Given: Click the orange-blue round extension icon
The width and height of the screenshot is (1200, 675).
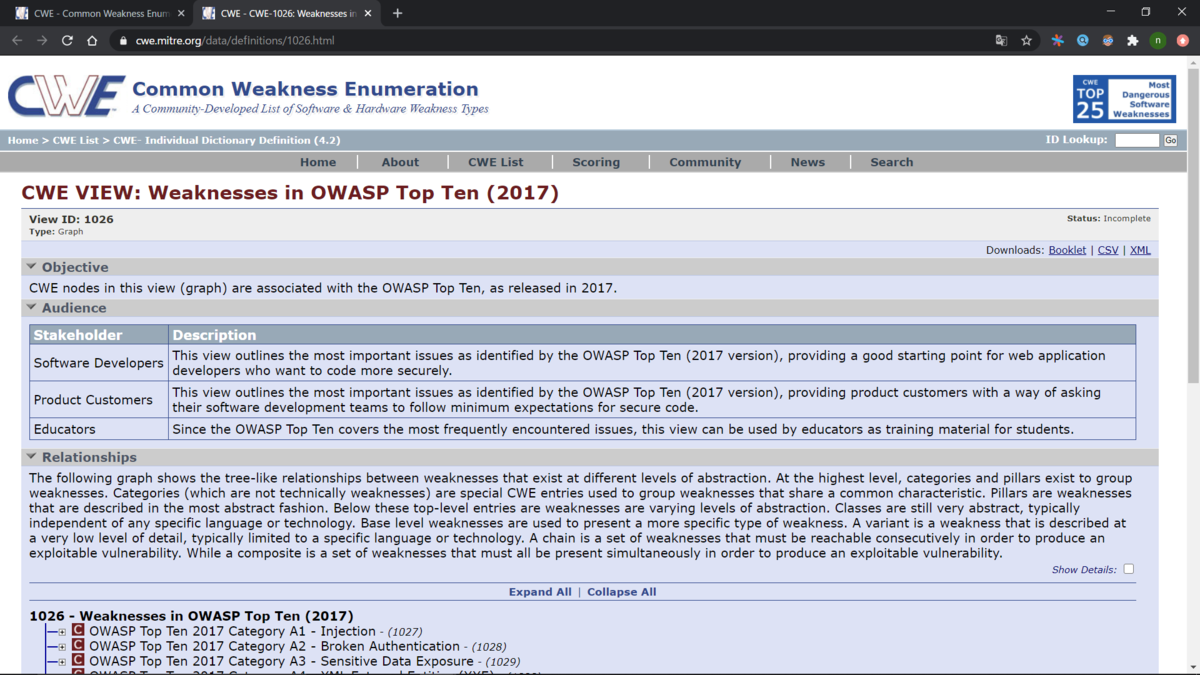Looking at the screenshot, I should [1107, 41].
